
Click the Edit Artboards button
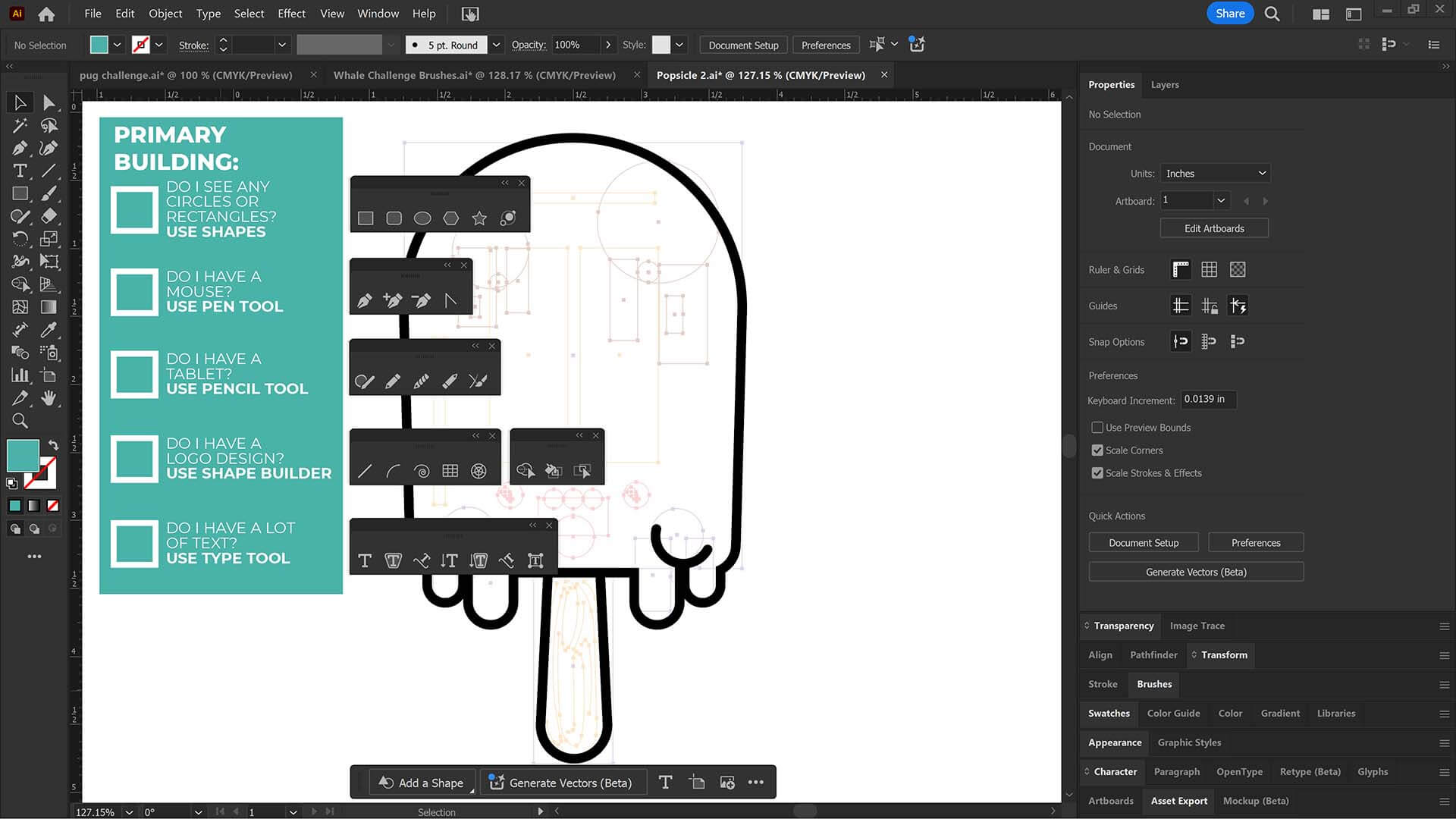pos(1214,228)
